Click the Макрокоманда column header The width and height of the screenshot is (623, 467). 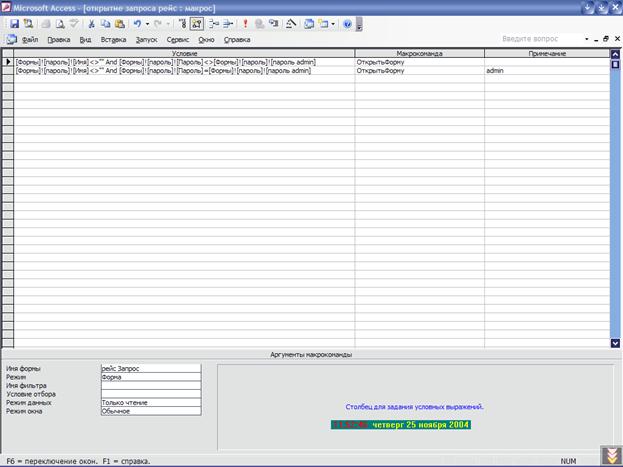pyautogui.click(x=419, y=53)
